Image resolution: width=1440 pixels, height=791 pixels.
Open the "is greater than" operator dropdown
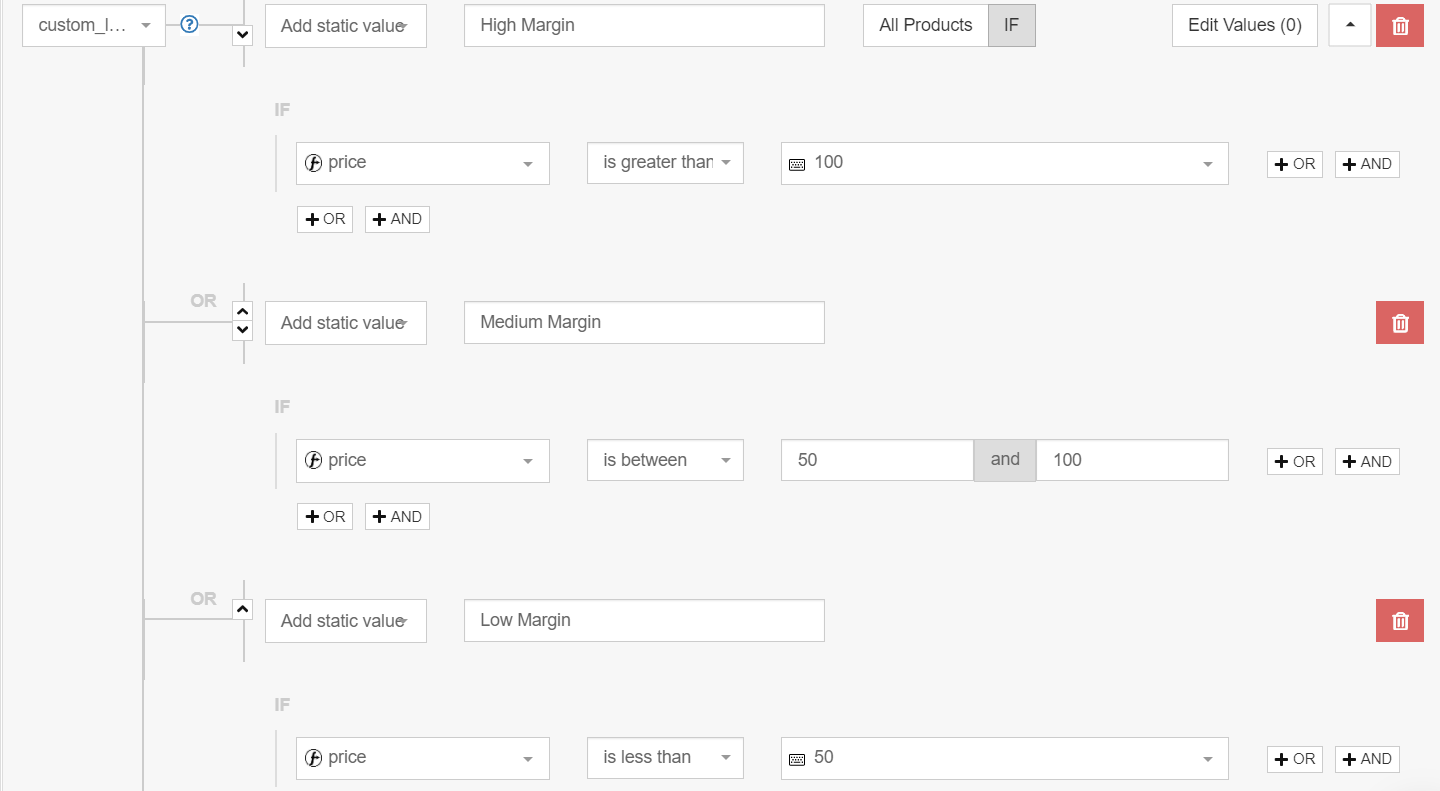pos(665,163)
